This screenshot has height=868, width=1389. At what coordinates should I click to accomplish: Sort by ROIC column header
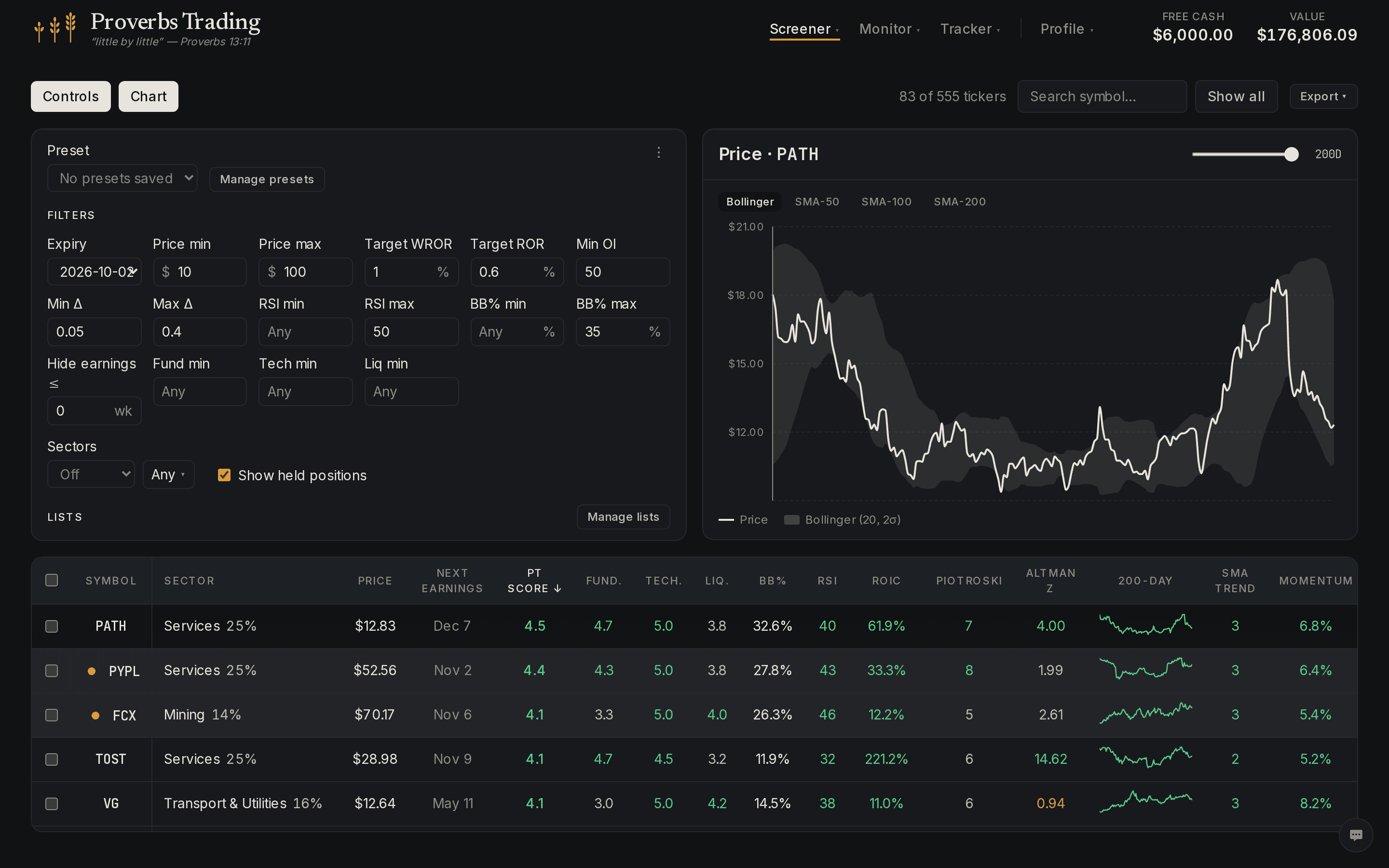tap(886, 581)
